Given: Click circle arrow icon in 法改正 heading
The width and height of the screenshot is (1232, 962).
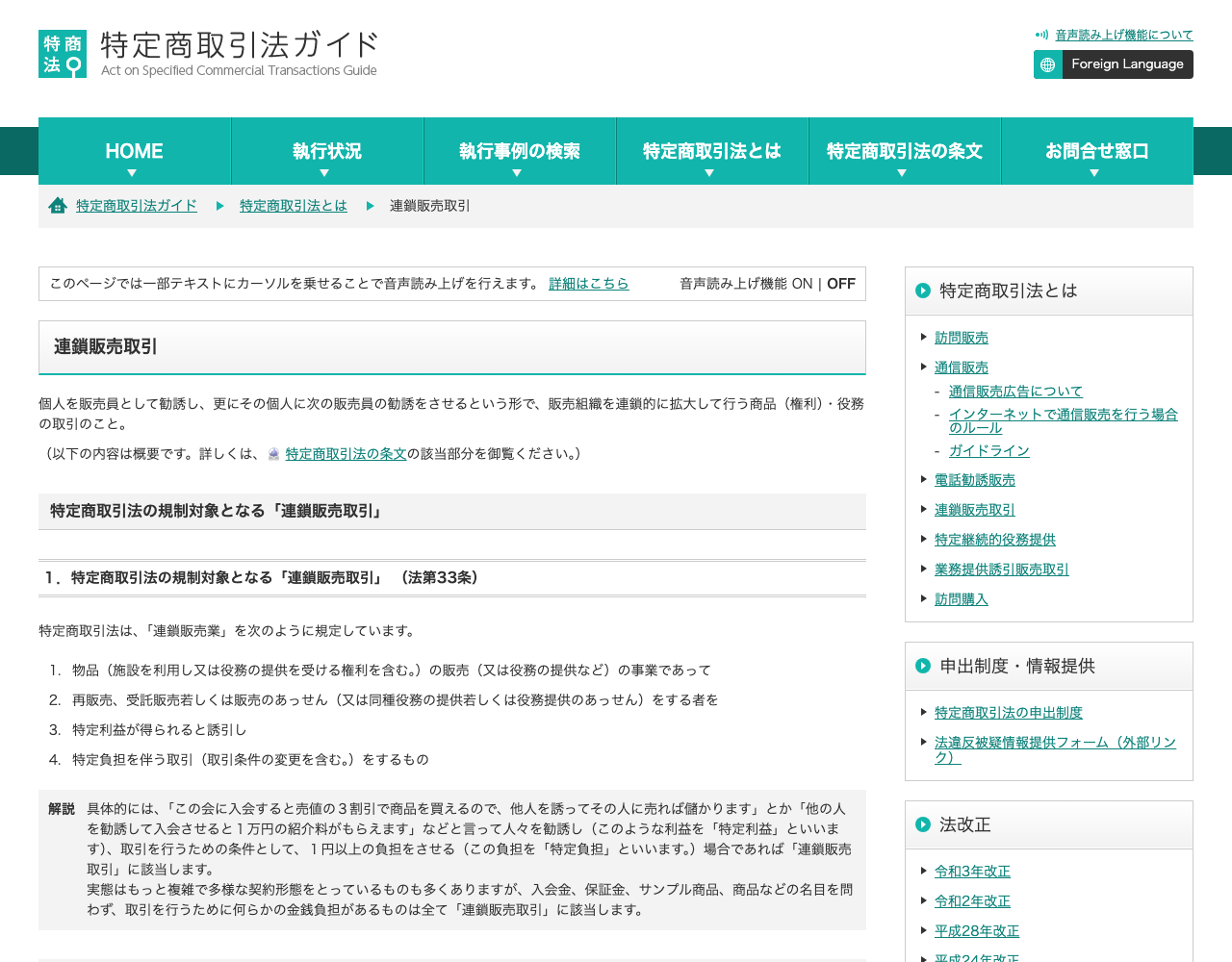Looking at the screenshot, I should (923, 824).
